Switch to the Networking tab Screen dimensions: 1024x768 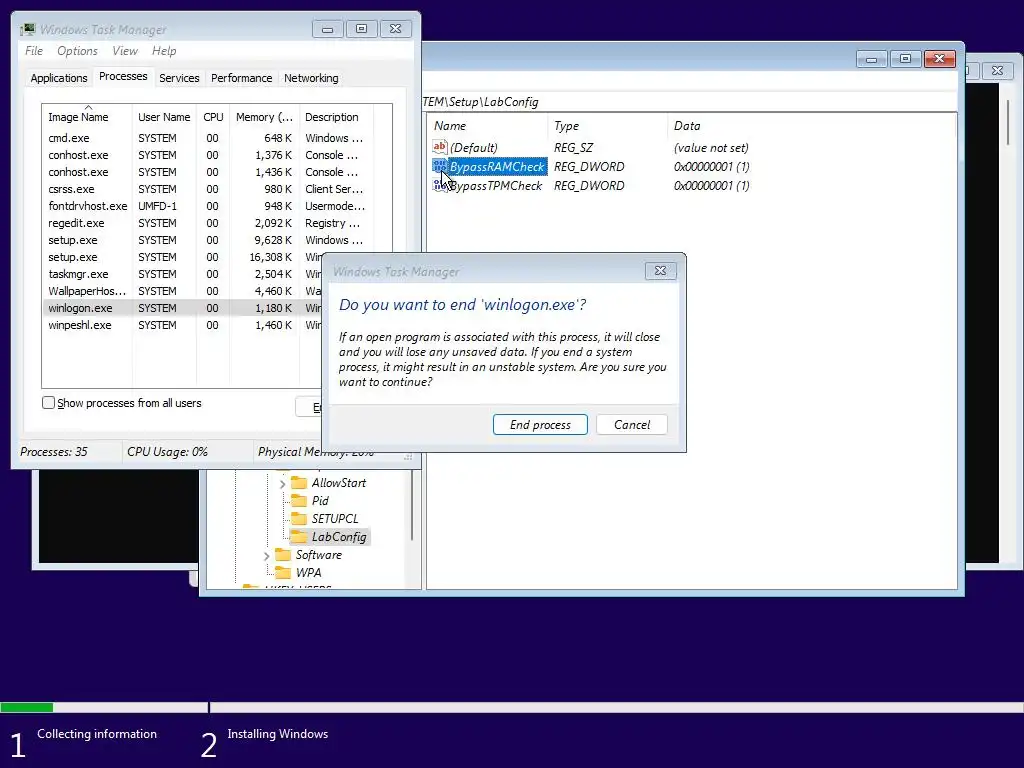pyautogui.click(x=311, y=78)
